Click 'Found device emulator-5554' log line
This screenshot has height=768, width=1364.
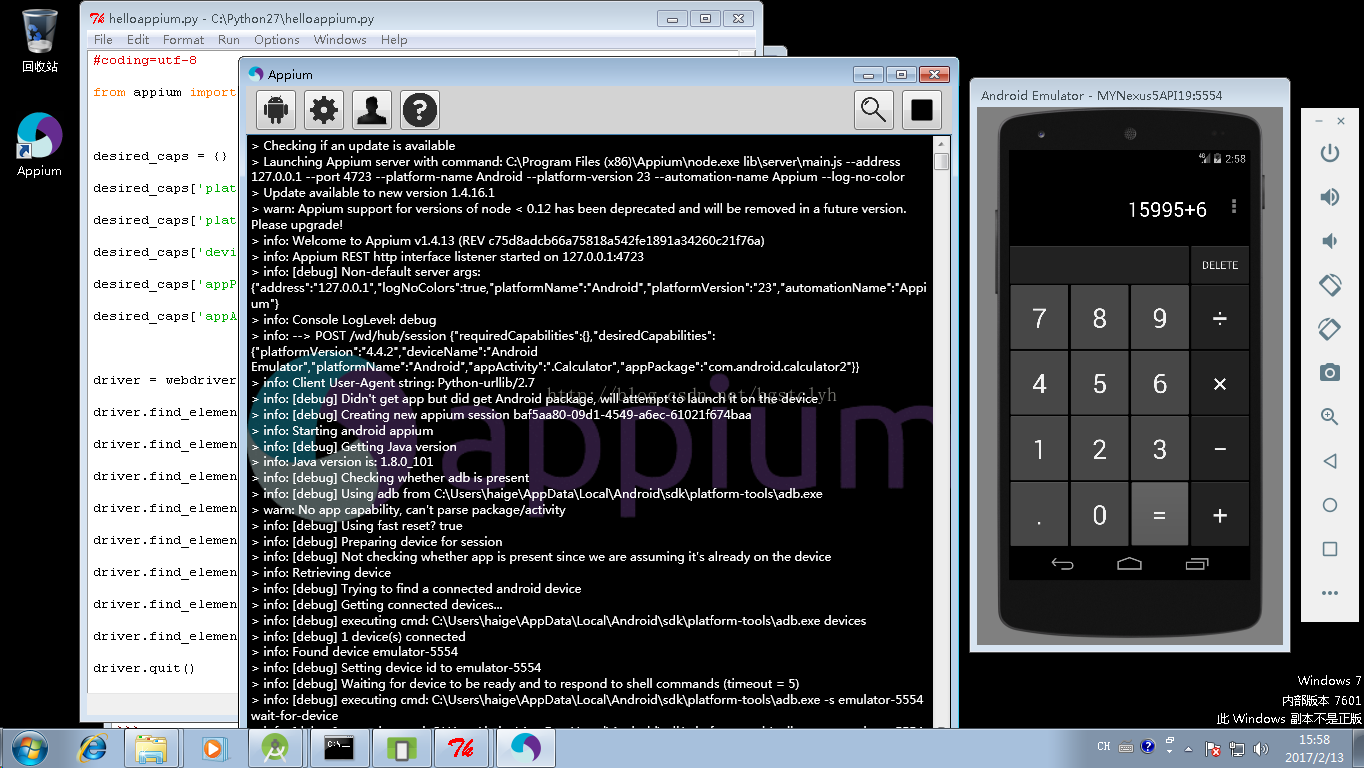(354, 652)
